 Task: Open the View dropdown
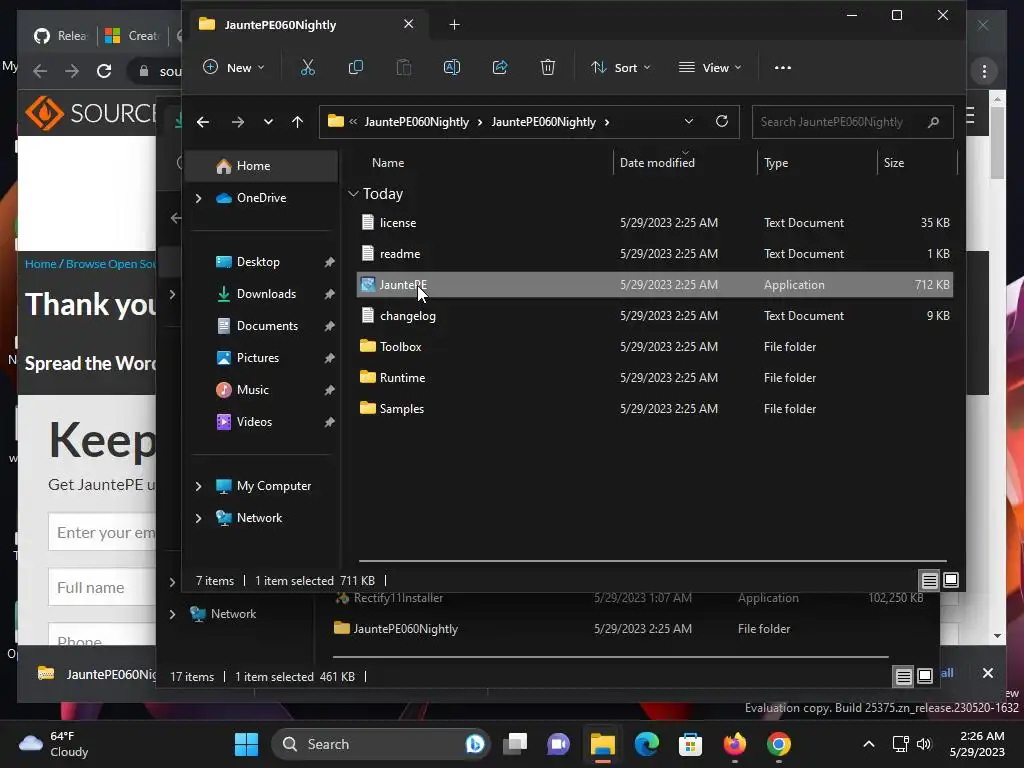[x=710, y=67]
